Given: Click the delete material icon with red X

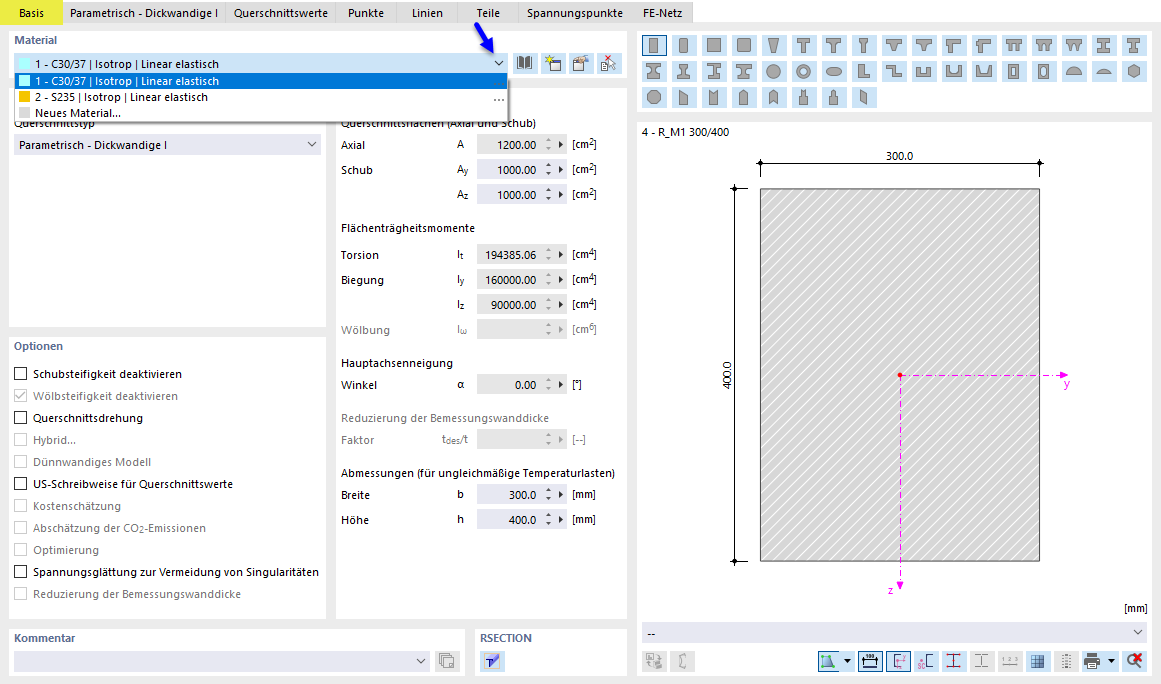Looking at the screenshot, I should (x=608, y=63).
